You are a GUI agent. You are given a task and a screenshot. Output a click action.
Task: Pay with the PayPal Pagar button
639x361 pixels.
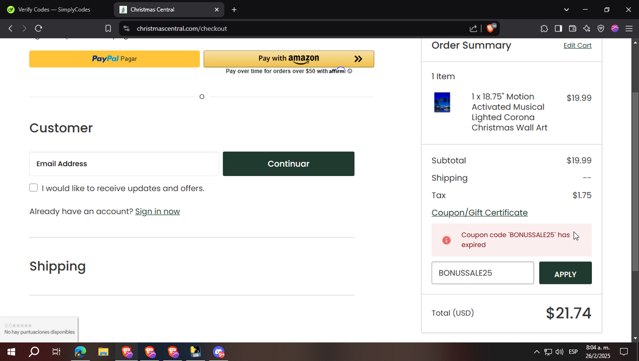pos(115,59)
